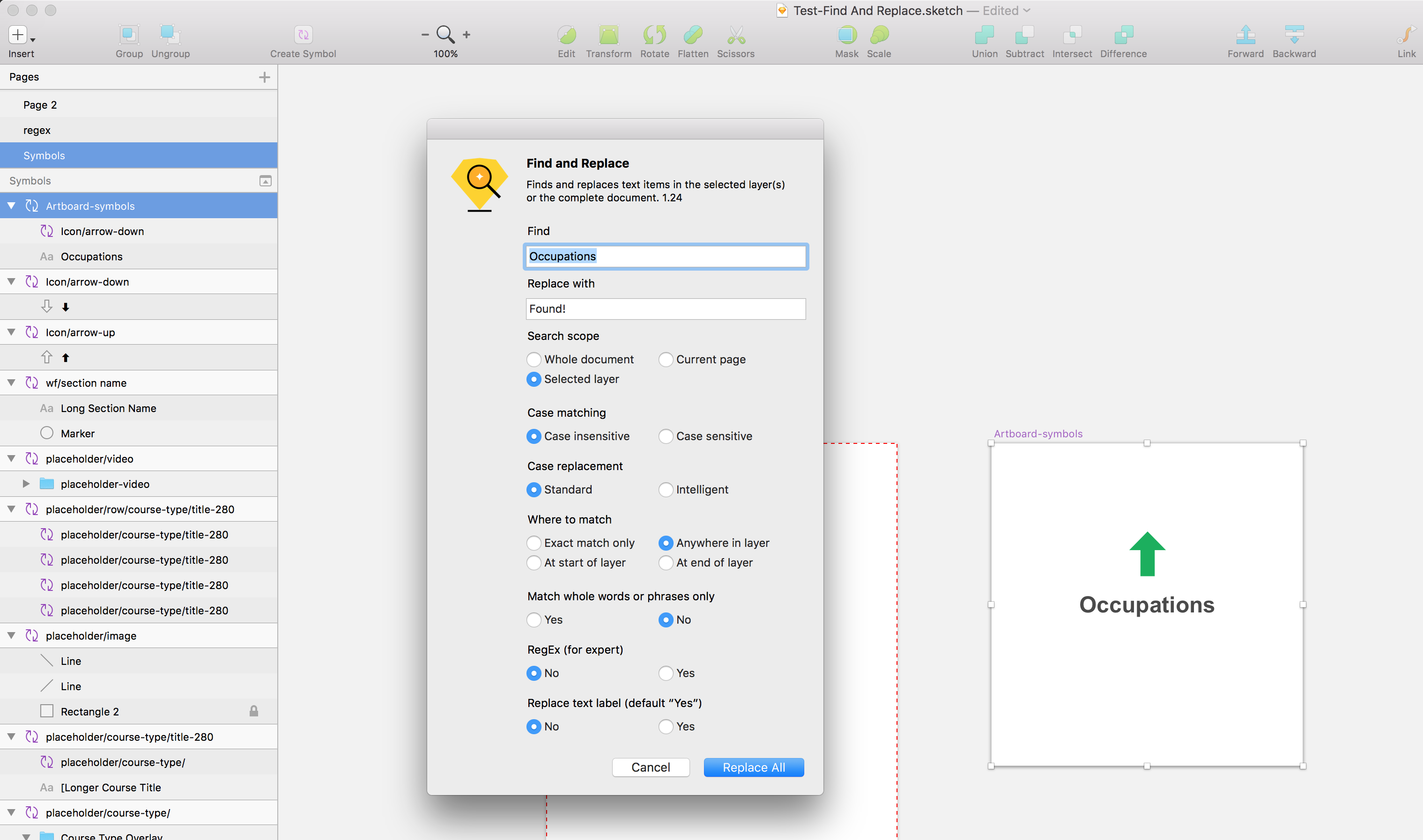Collapse the Artboard-symbols group
Viewport: 1423px width, 840px height.
click(11, 206)
